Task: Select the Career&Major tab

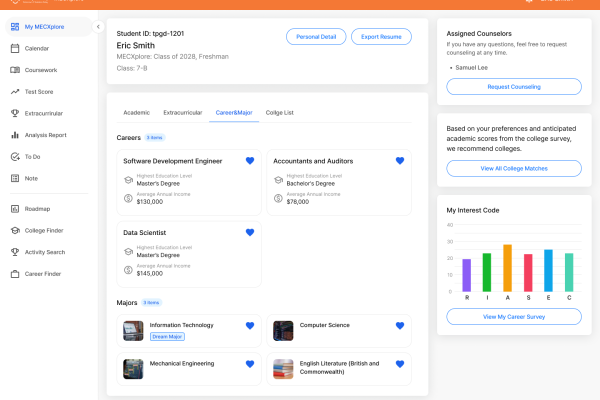Action: (234, 113)
